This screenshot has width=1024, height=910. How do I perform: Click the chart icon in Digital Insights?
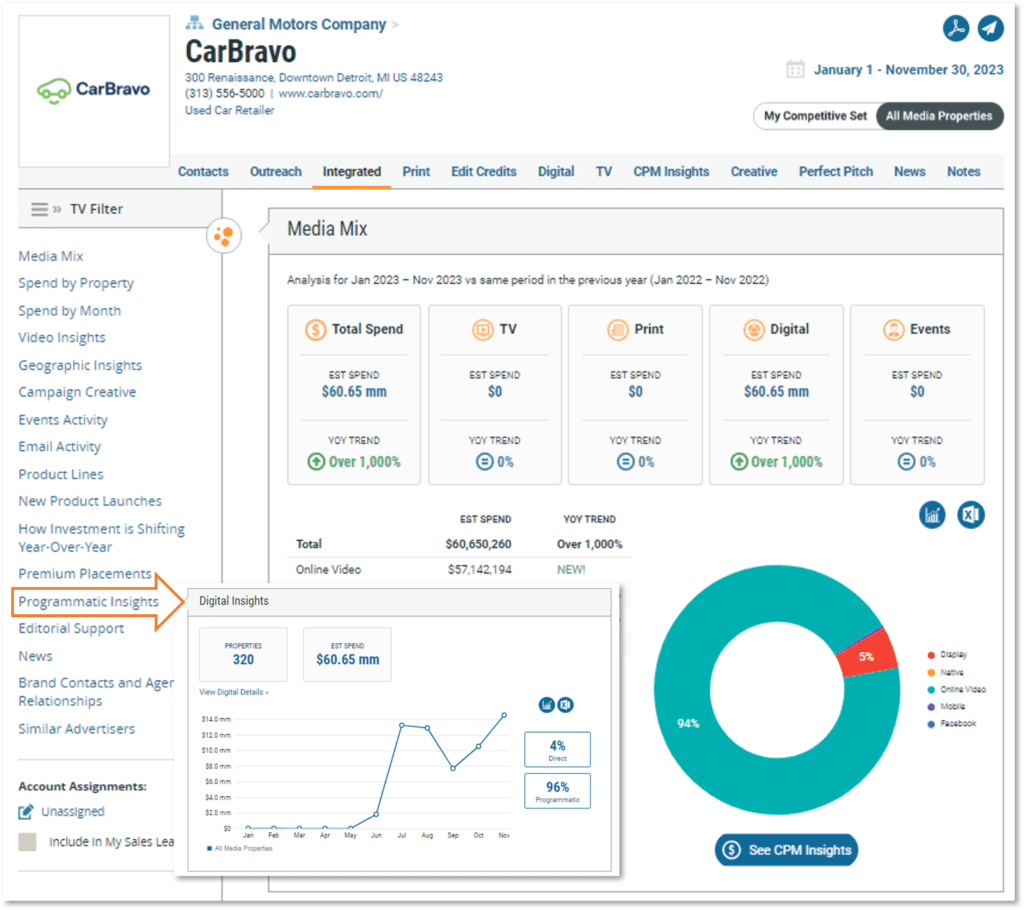(x=546, y=705)
